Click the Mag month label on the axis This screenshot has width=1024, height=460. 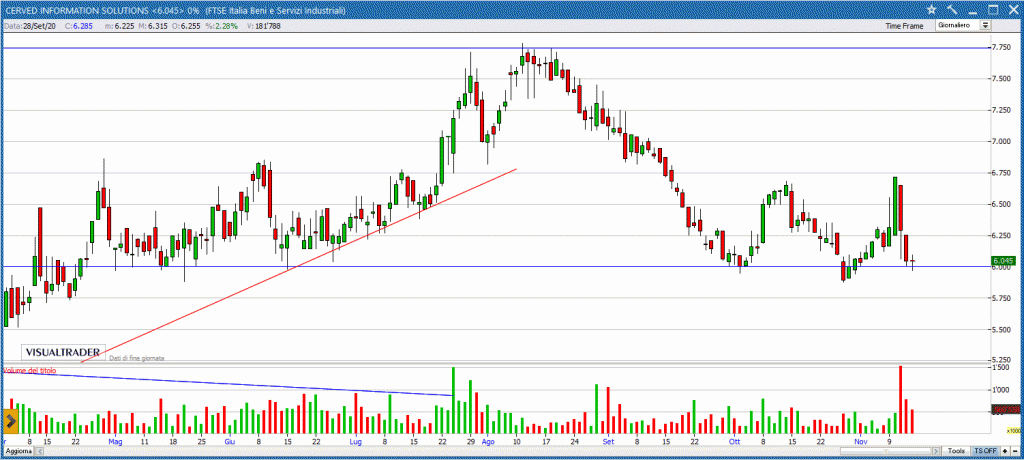(116, 441)
